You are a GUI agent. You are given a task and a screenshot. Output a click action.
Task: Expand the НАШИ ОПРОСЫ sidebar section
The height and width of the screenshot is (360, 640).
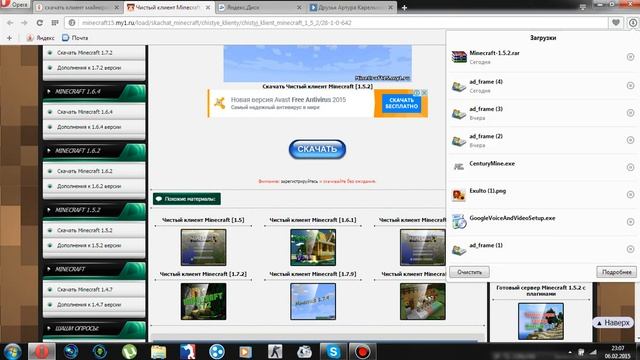pyautogui.click(x=94, y=328)
